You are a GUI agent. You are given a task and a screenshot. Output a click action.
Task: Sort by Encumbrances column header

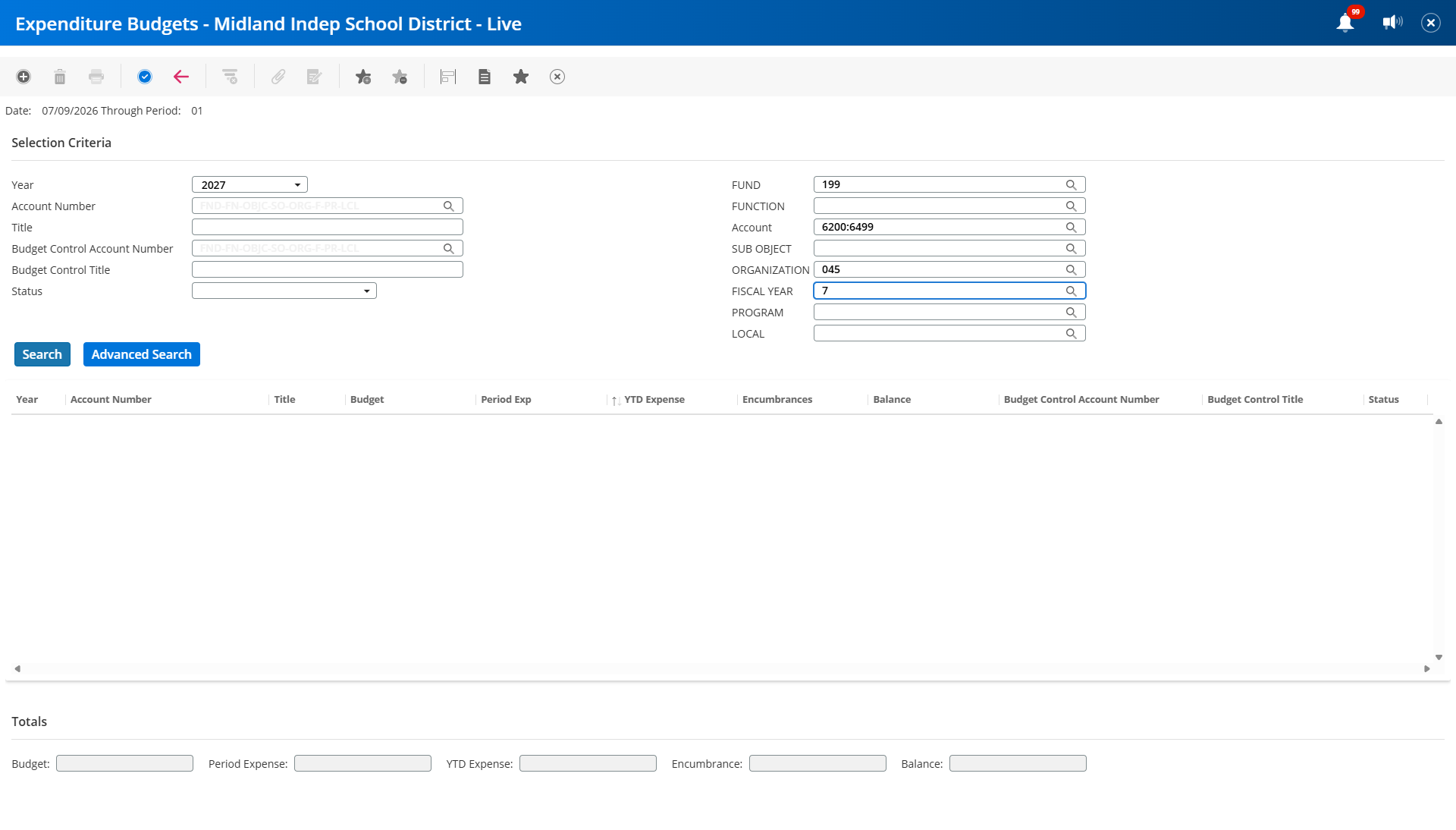coord(777,400)
